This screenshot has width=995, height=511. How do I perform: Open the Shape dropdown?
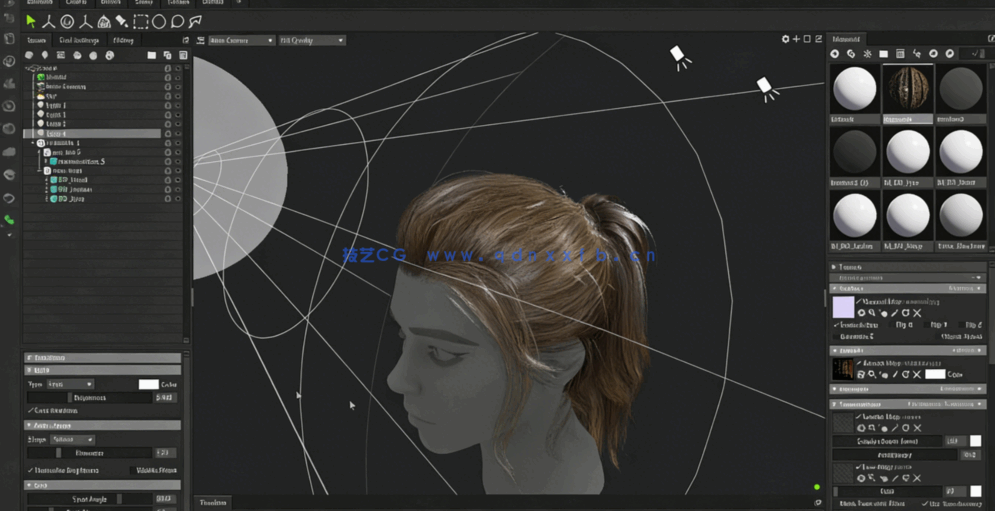[x=73, y=439]
